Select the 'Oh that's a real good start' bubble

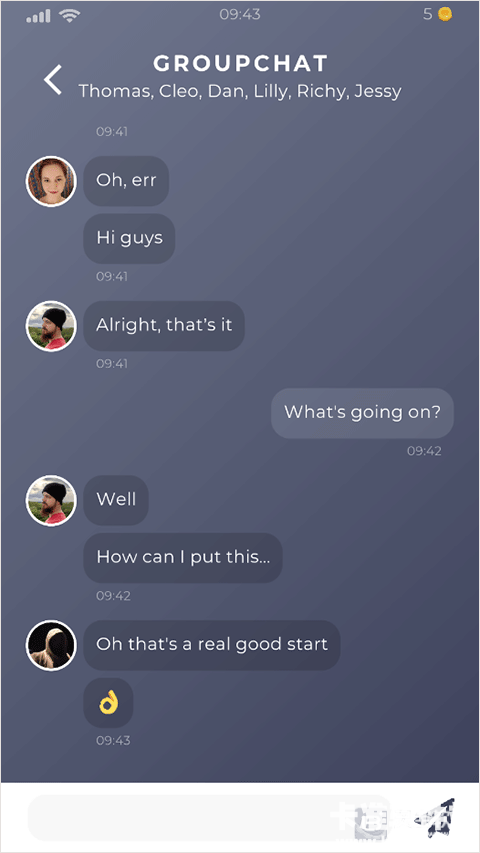pyautogui.click(x=212, y=645)
